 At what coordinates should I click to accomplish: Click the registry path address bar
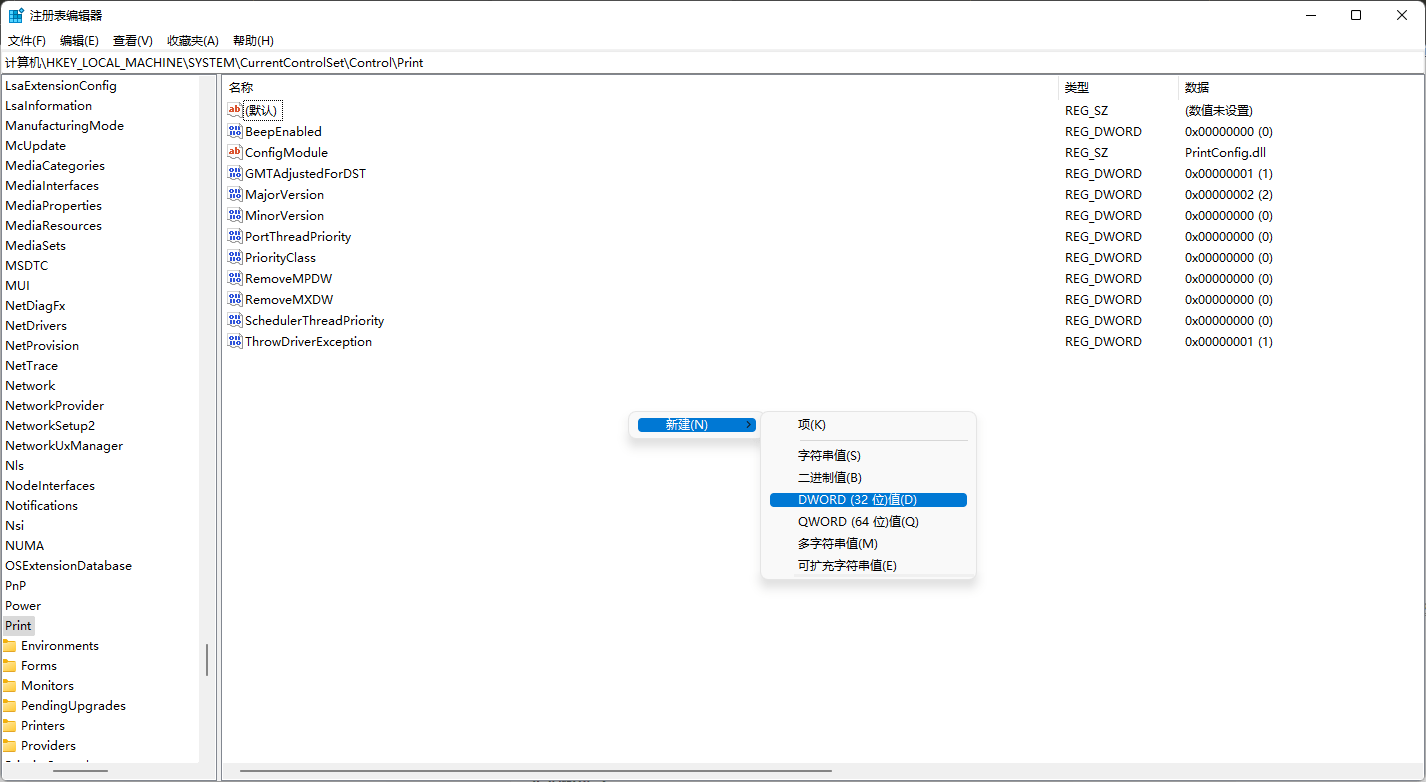(713, 62)
